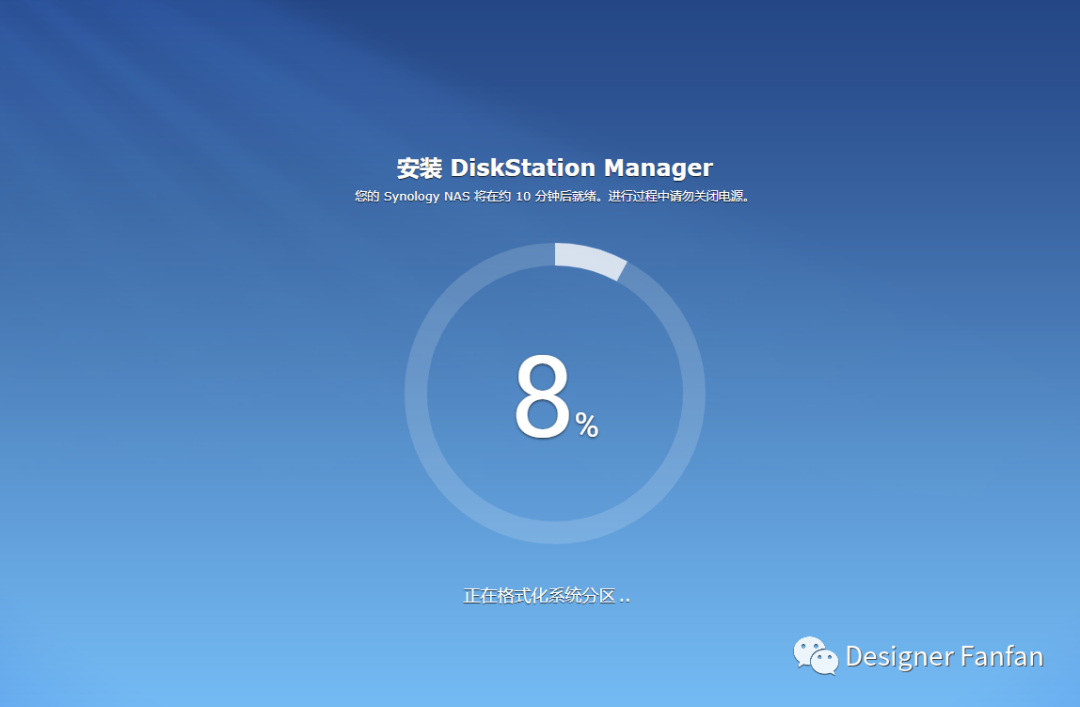Select the 8% progress value
Screen dimensions: 1080x707
556,396
